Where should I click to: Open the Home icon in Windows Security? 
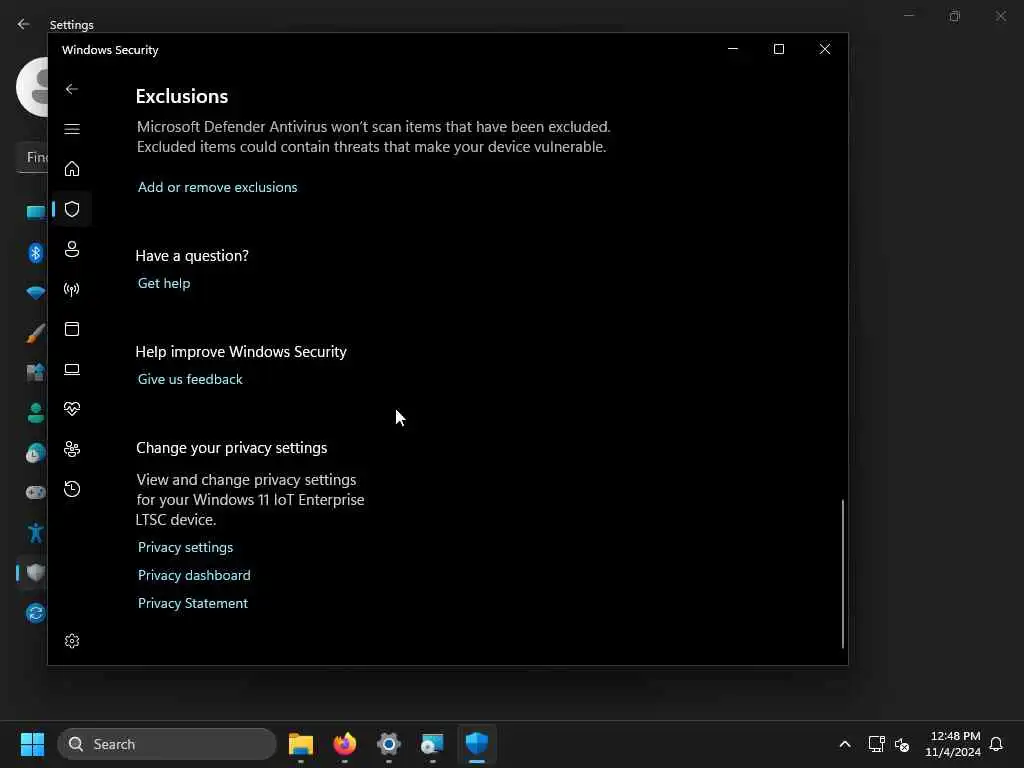72,168
